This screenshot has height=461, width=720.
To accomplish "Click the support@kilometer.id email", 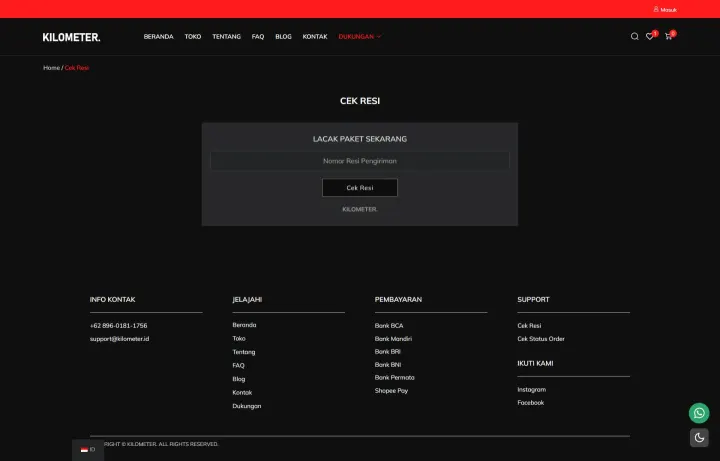I will 119,339.
